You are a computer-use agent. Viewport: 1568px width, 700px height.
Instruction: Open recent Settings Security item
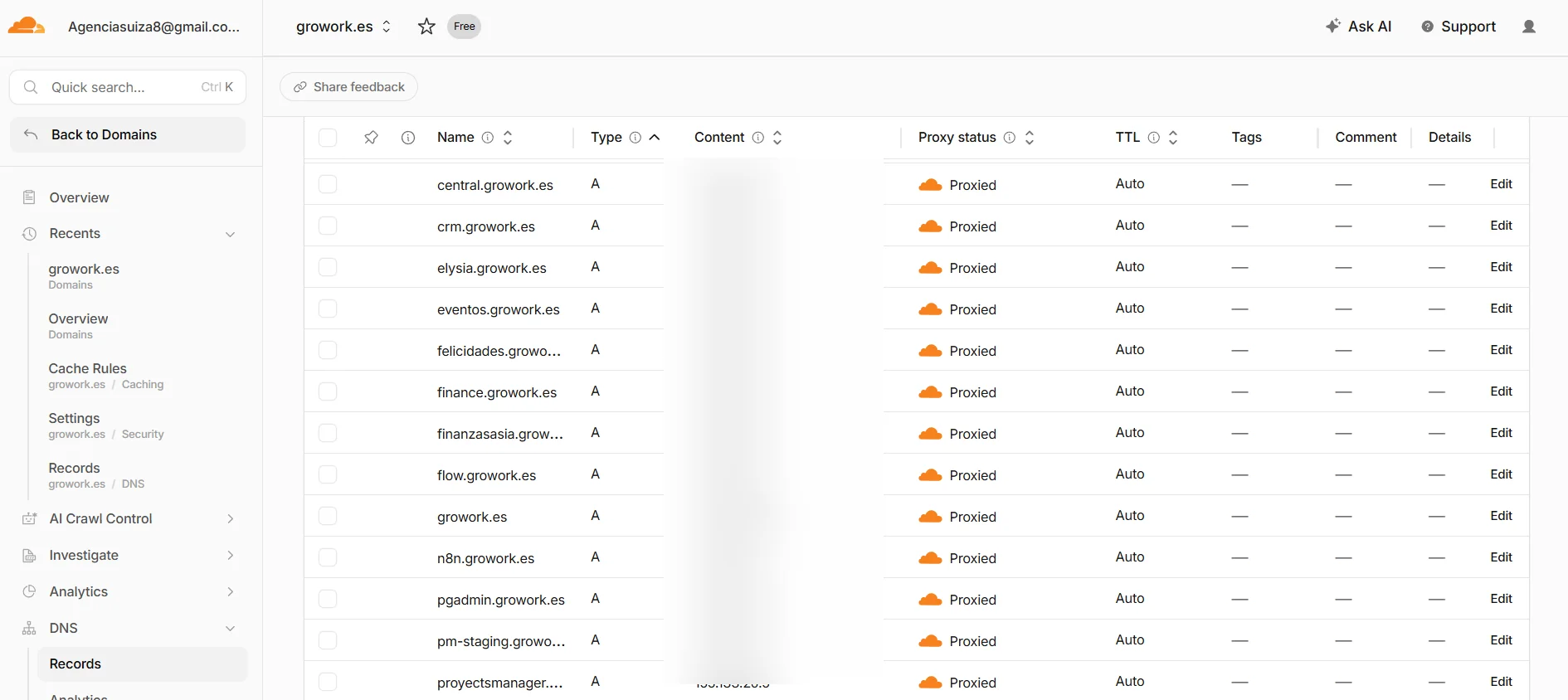[x=105, y=425]
